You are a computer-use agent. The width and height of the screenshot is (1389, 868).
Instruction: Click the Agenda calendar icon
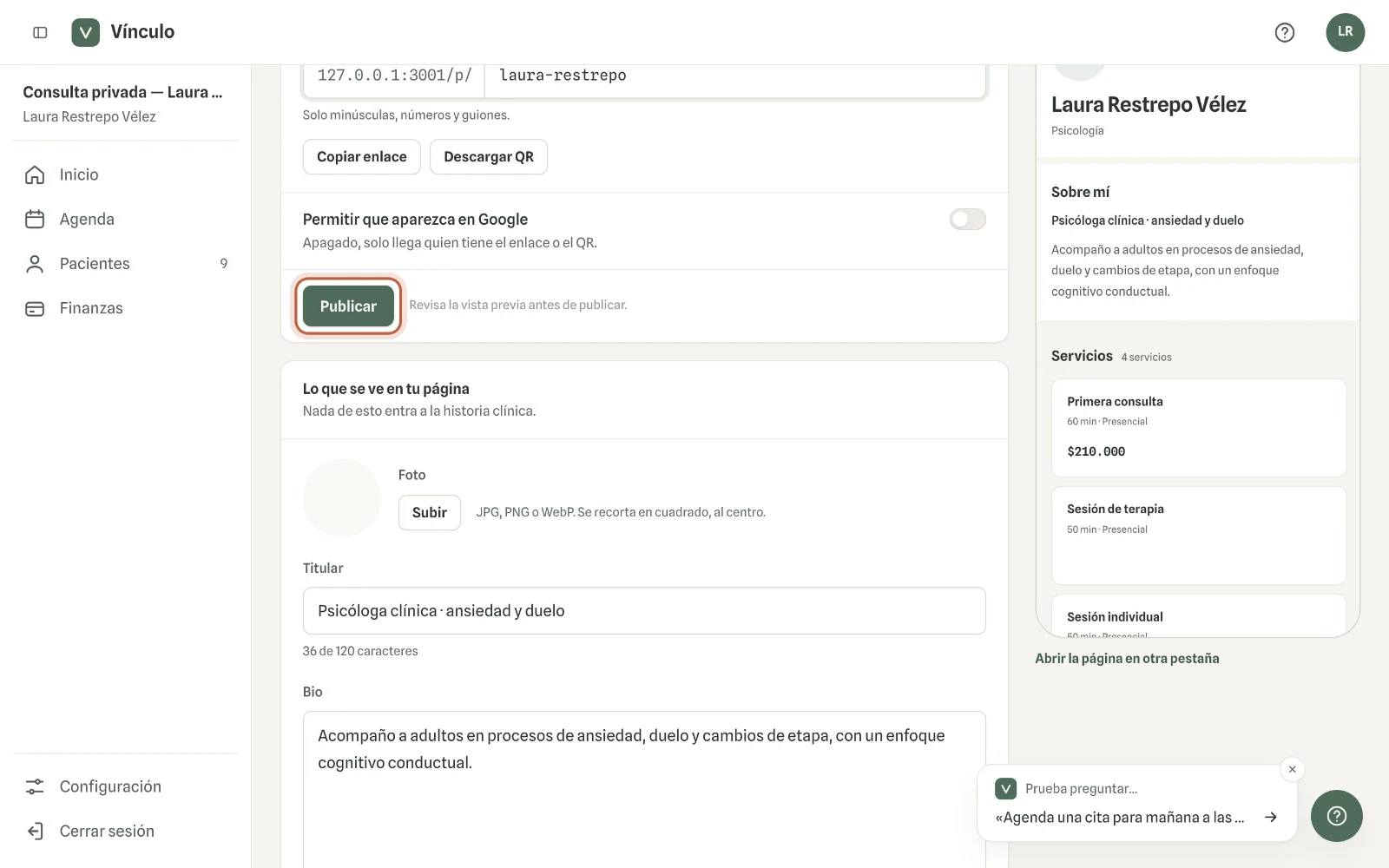coord(35,220)
